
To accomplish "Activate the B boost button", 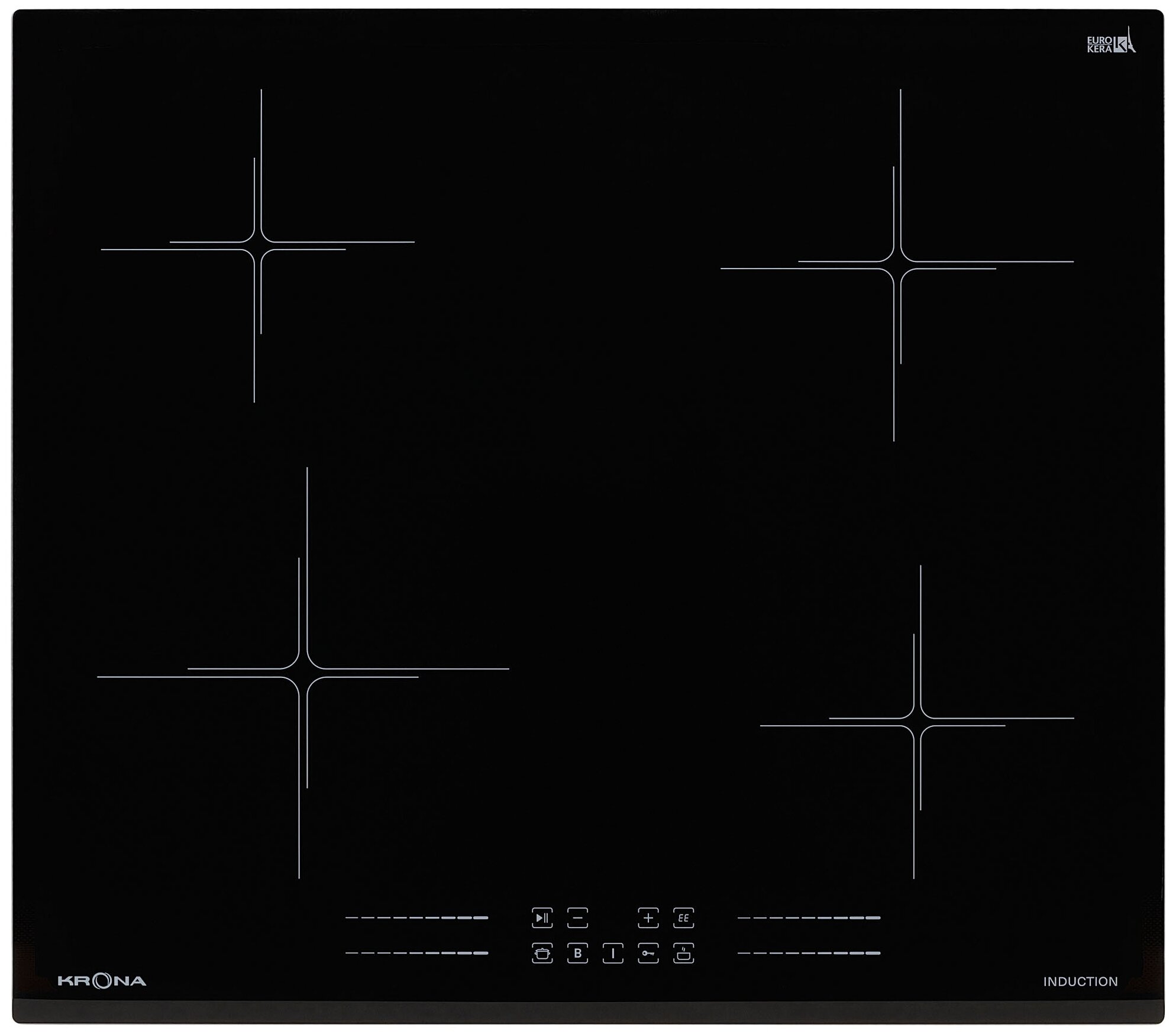I will (x=577, y=953).
